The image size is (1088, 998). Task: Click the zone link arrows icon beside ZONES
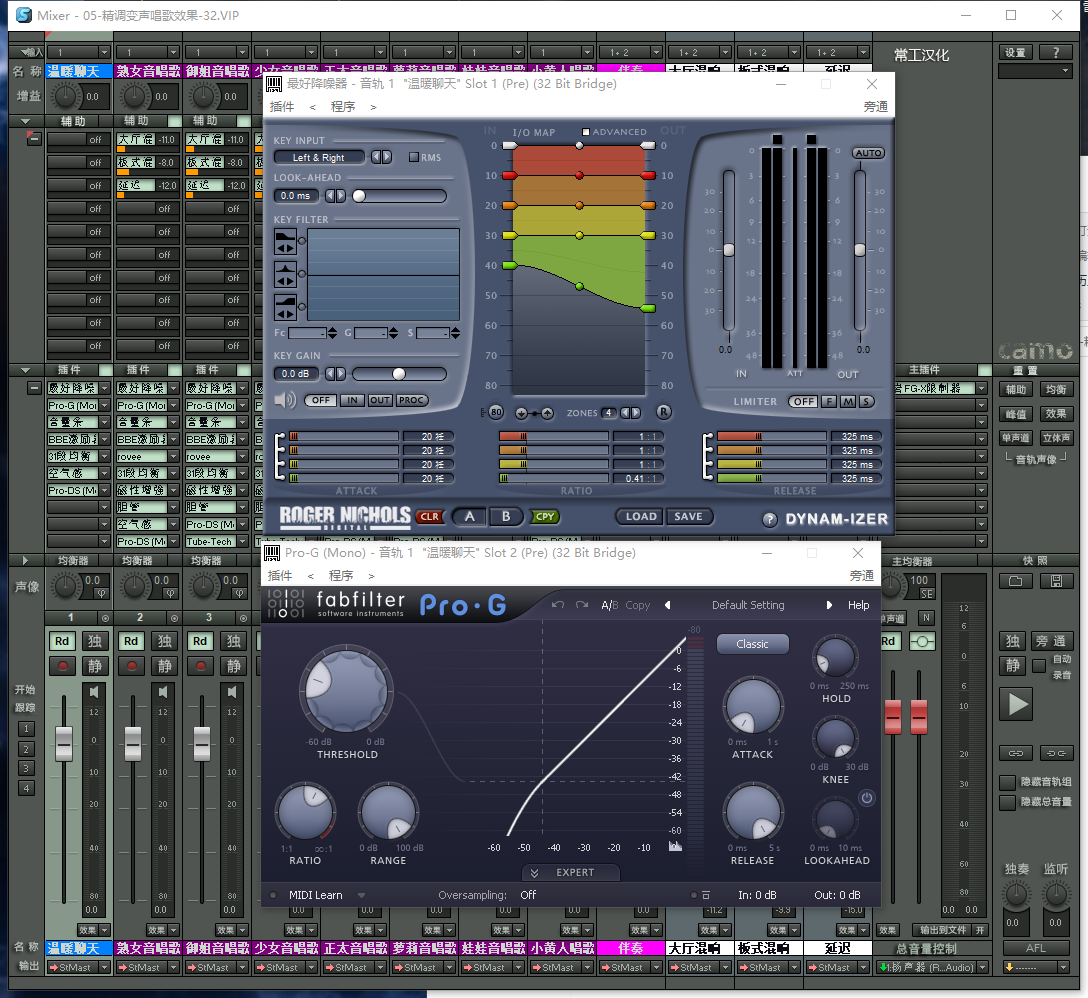534,413
